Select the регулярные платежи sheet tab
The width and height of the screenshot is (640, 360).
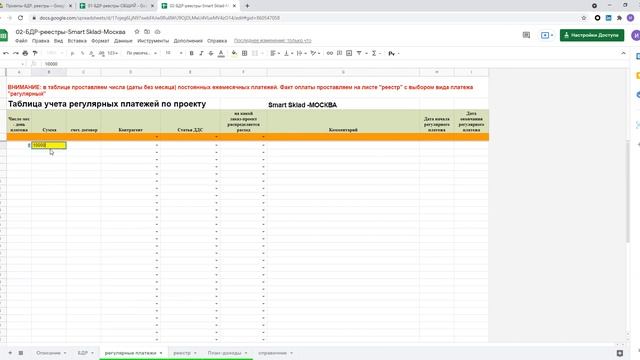(x=133, y=353)
